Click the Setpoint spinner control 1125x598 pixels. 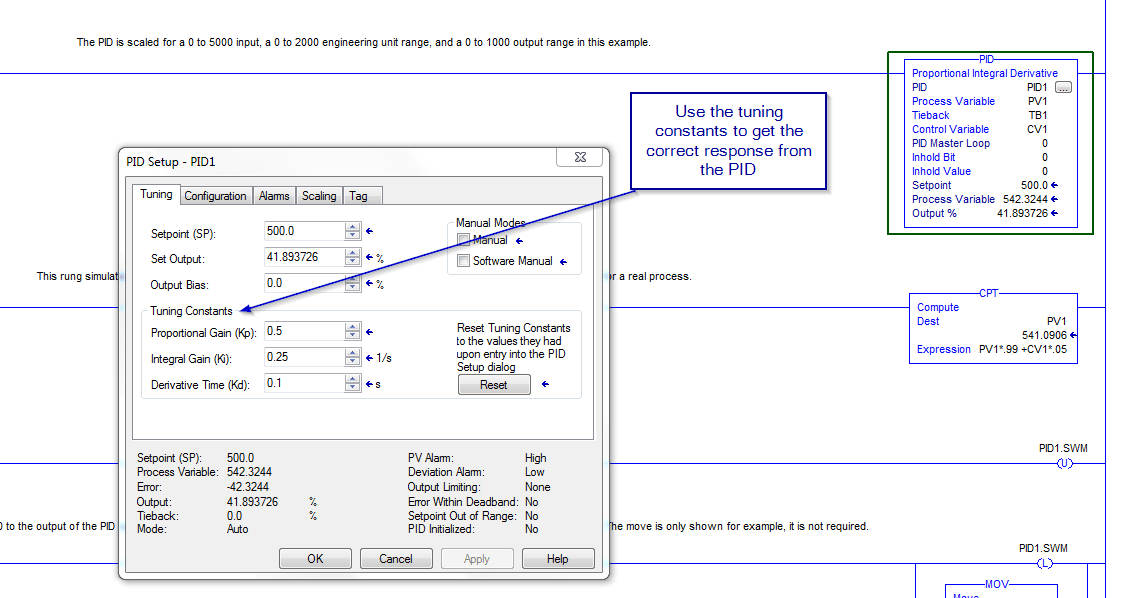[352, 232]
